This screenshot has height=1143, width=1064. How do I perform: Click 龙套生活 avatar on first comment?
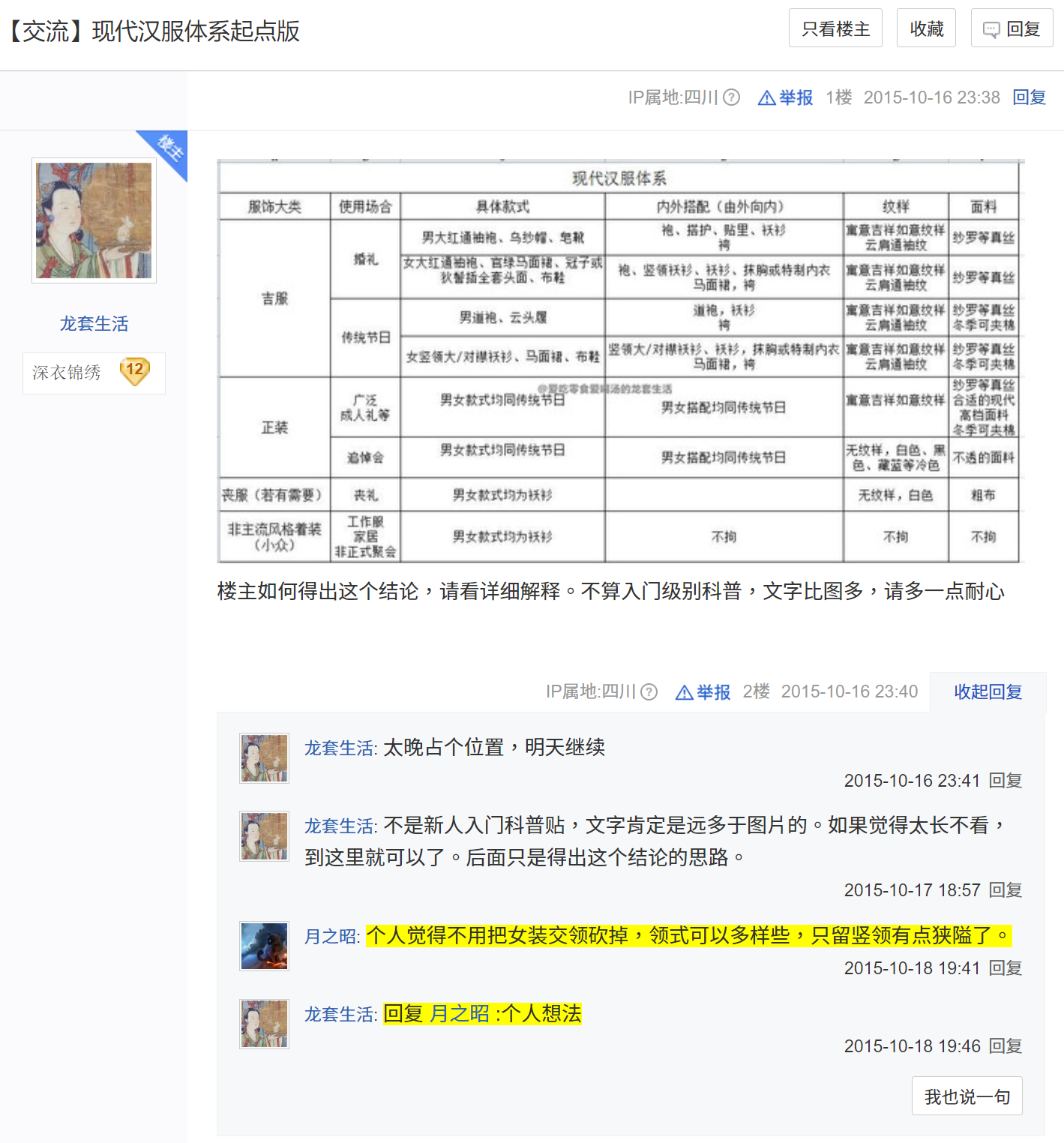[x=264, y=758]
